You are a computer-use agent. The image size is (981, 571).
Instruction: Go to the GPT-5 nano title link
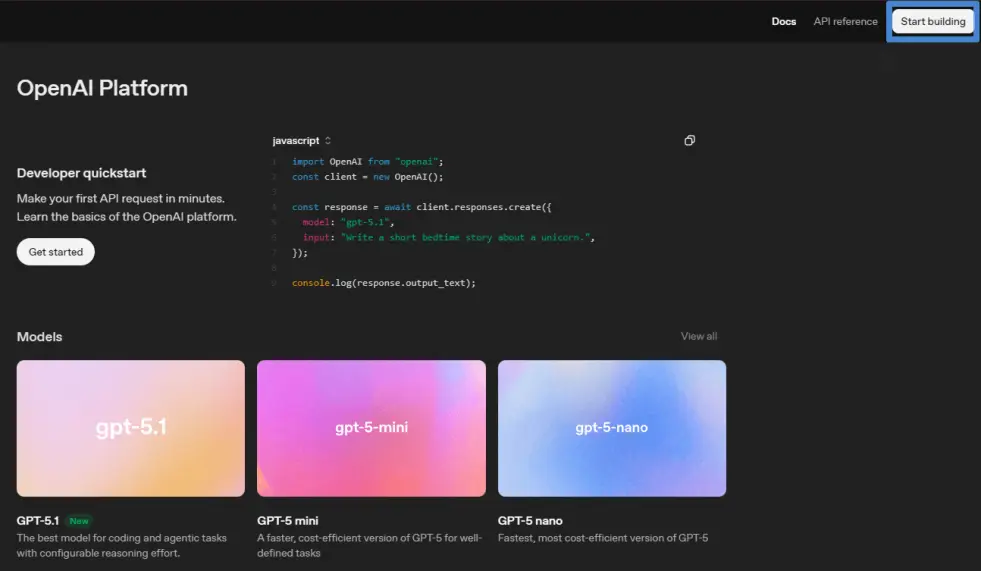pos(530,521)
